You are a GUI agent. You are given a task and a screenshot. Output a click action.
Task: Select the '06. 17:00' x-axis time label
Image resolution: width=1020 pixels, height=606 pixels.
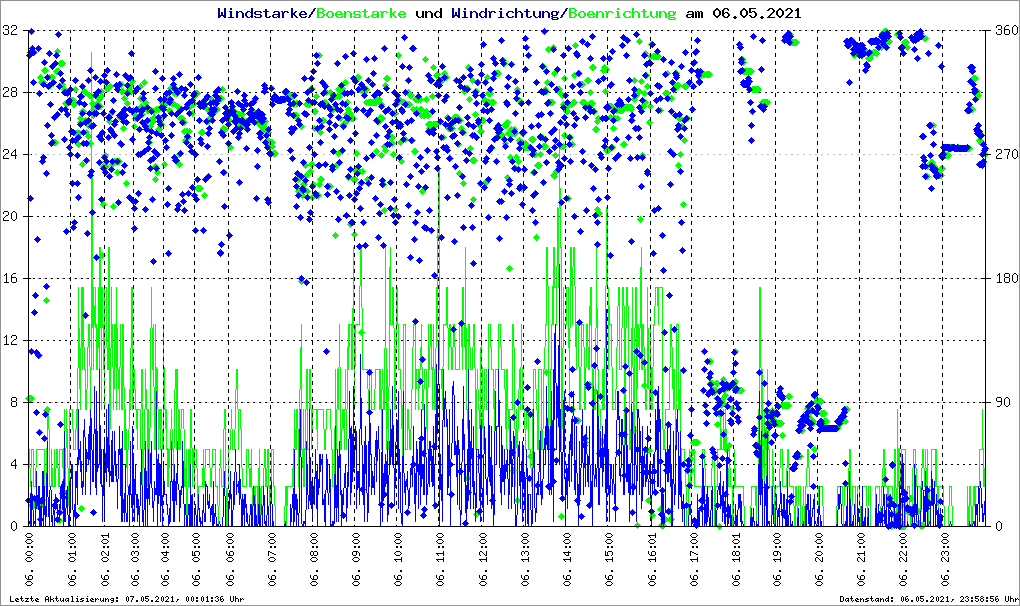693,560
